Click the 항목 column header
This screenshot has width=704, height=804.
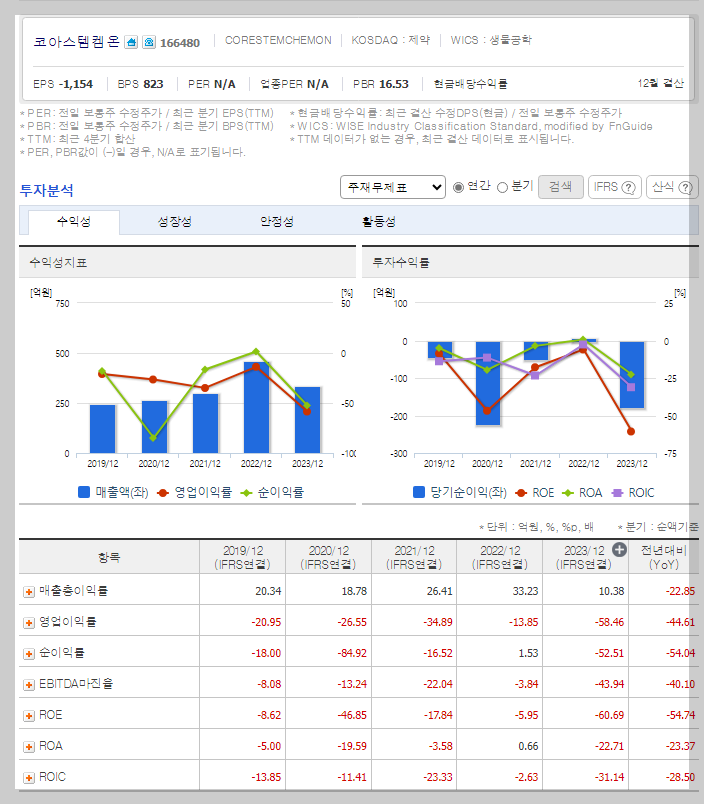click(x=109, y=557)
